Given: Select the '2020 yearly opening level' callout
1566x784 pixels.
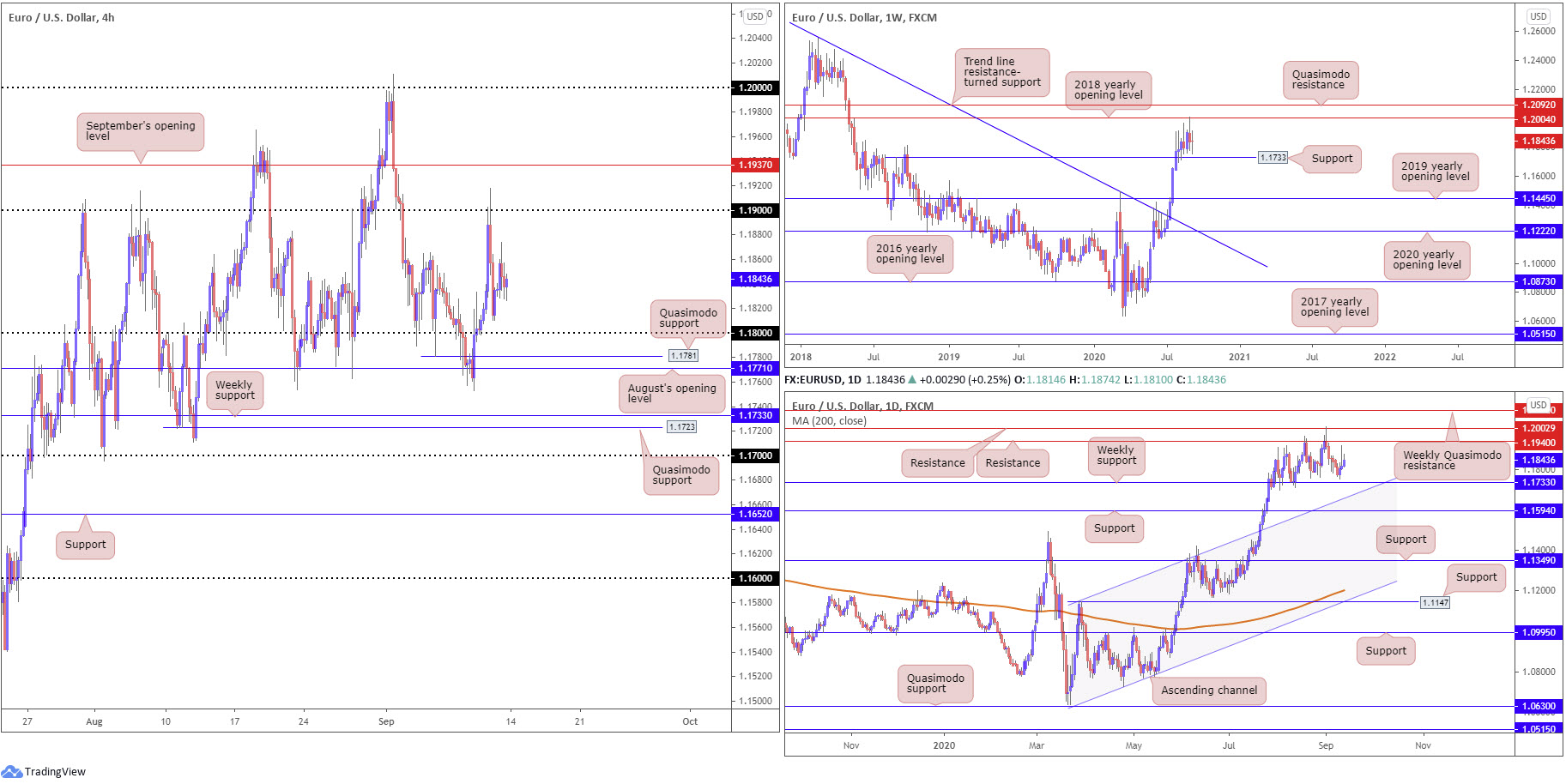Looking at the screenshot, I should coord(1426,260).
